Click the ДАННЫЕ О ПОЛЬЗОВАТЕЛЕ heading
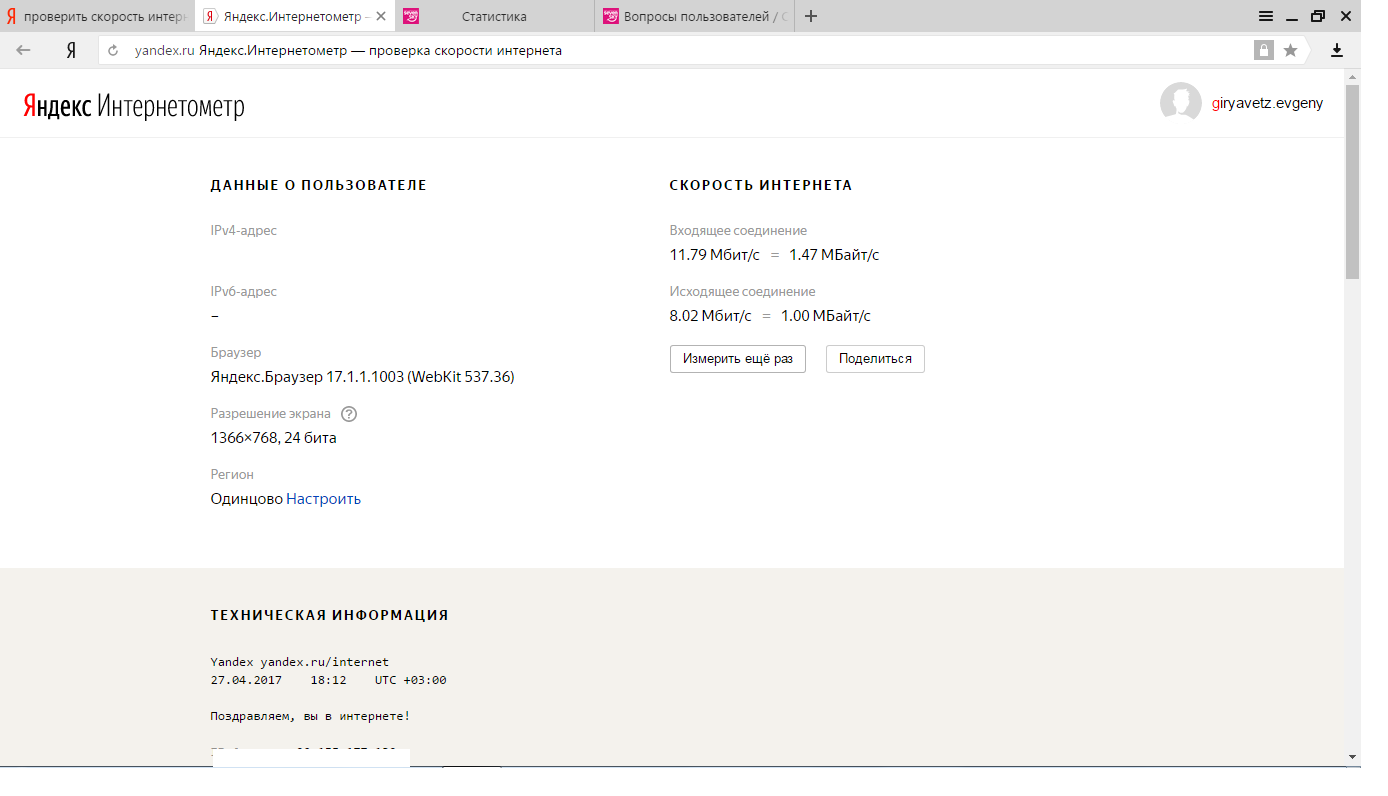 [x=319, y=185]
